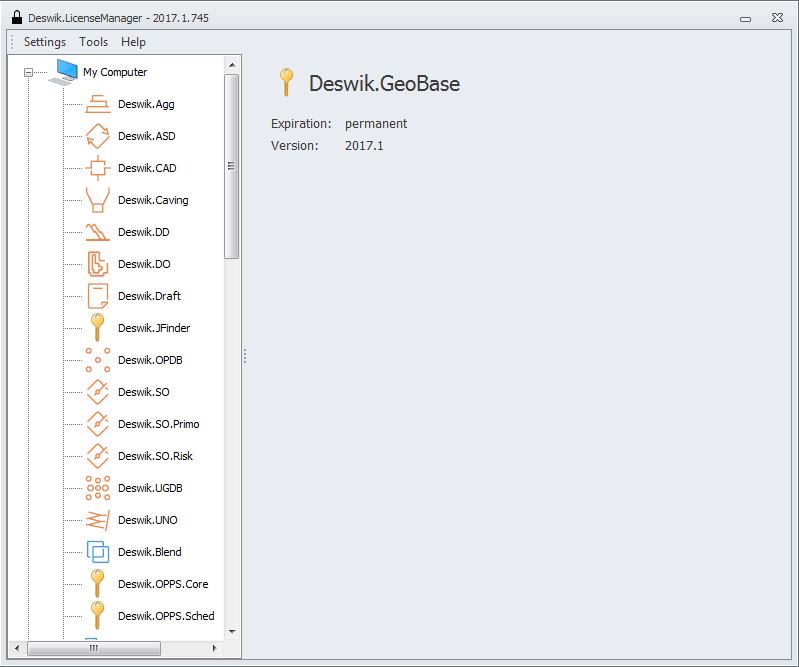Click the Deswik.CAD crosshair icon
Viewport: 799px width, 667px height.
coord(97,168)
